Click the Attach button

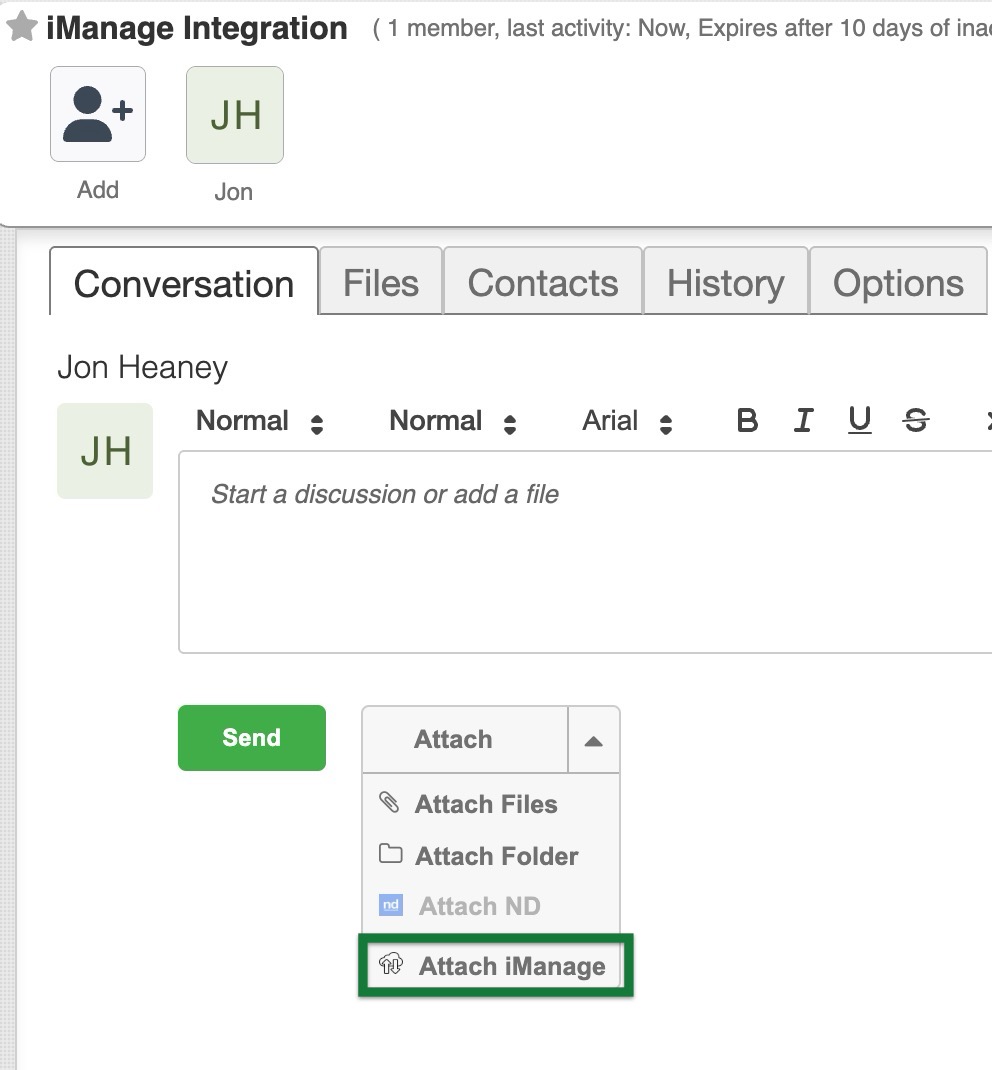(465, 740)
